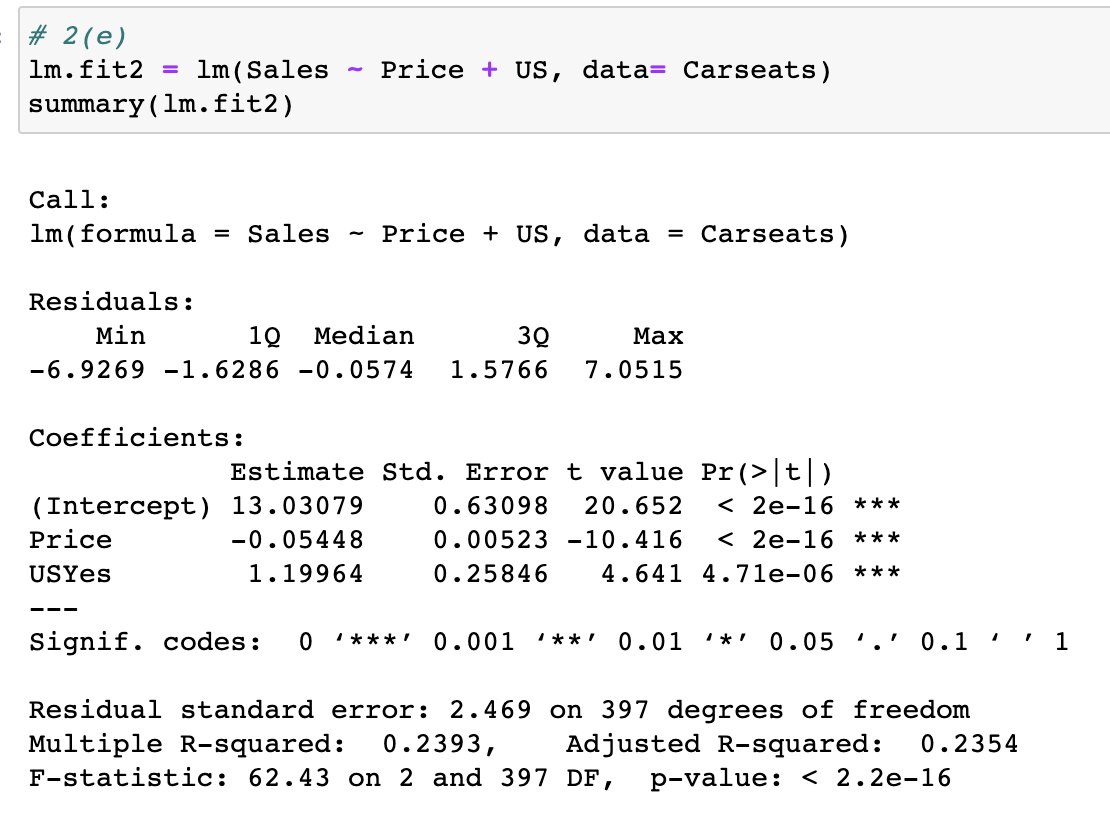The height and width of the screenshot is (832, 1110).
Task: Click the Median residual value -0.0574
Action: point(355,370)
